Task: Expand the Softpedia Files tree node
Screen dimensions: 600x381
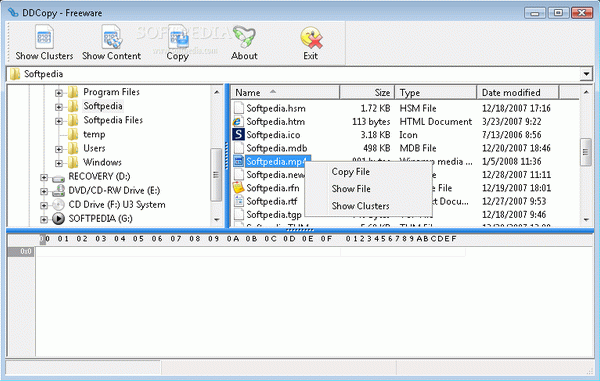Action: tap(59, 121)
